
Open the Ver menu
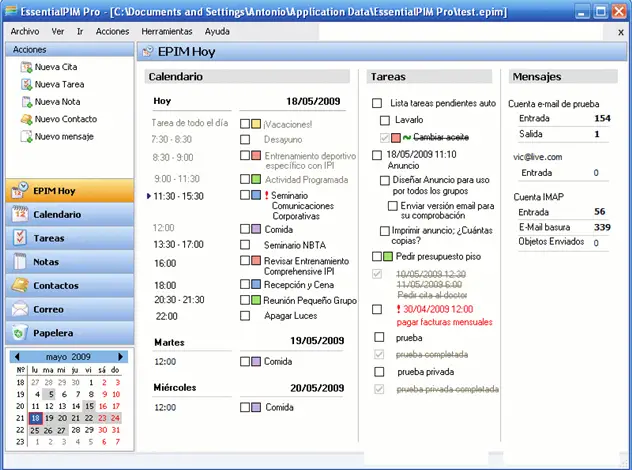[58, 31]
